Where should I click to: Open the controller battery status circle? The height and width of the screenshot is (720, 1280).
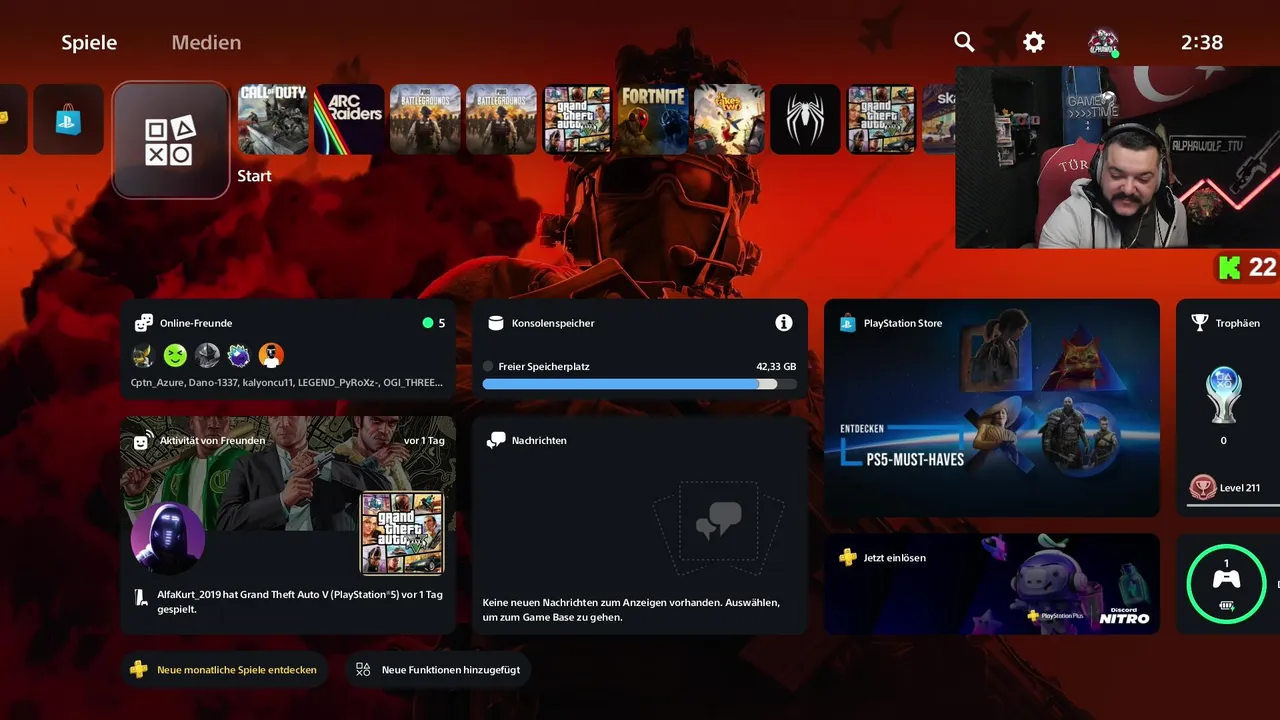tap(1226, 584)
